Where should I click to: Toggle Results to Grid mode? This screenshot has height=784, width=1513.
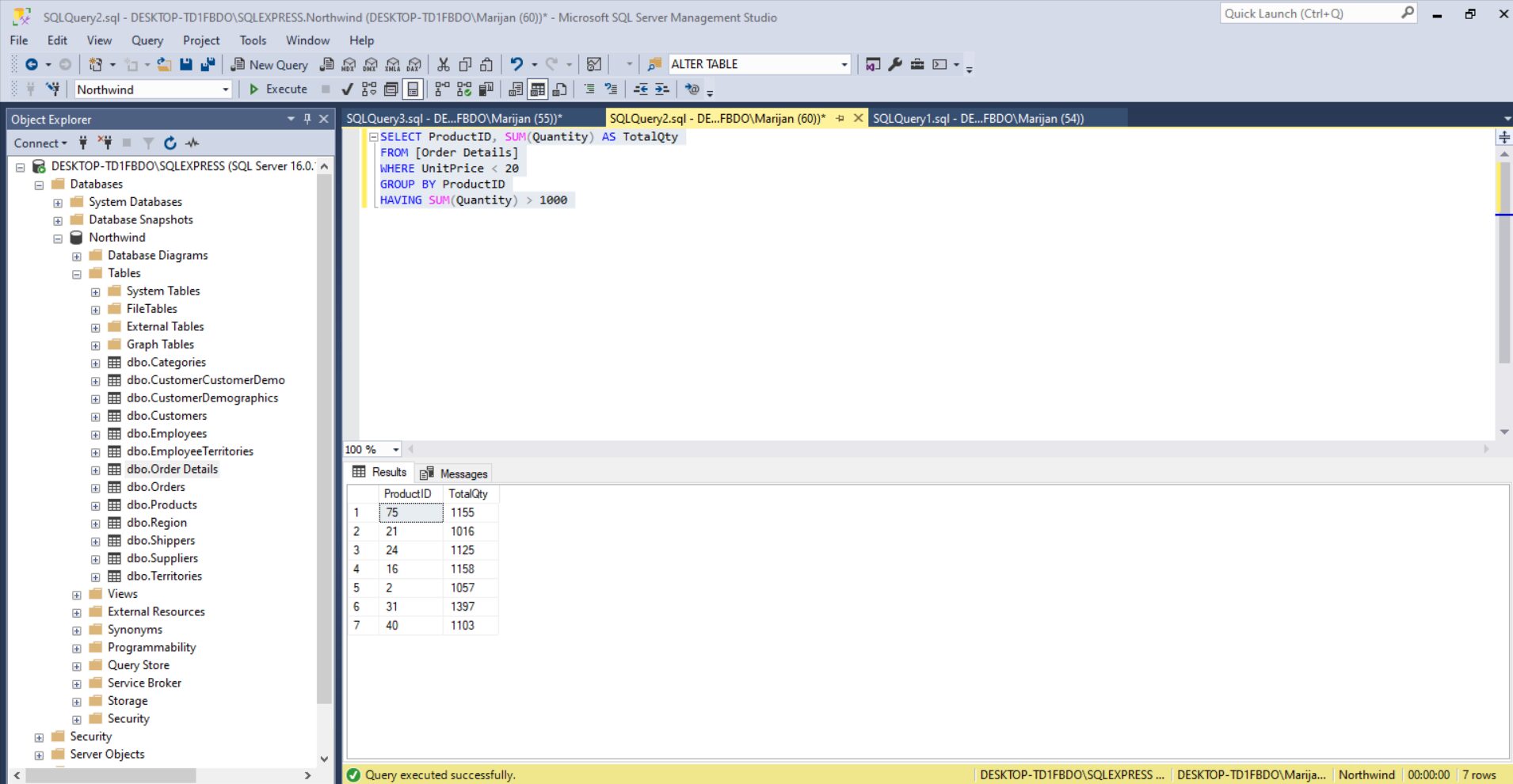click(538, 89)
